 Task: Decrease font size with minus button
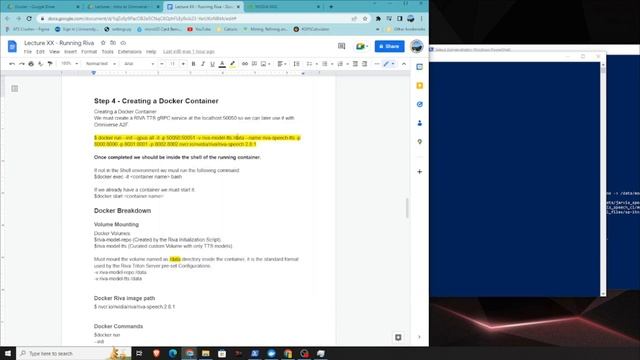162,64
